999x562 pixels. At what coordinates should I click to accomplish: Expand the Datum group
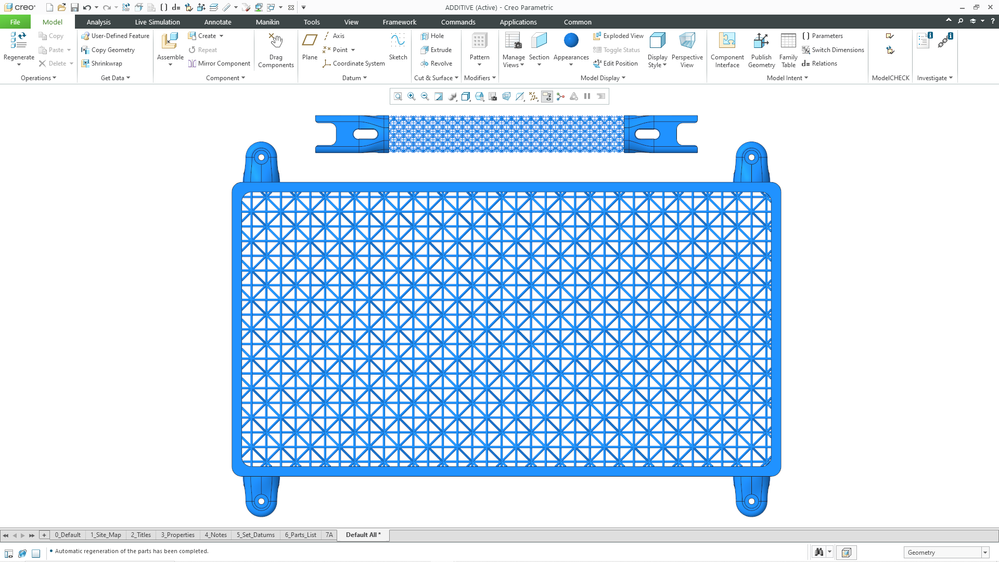pyautogui.click(x=354, y=78)
